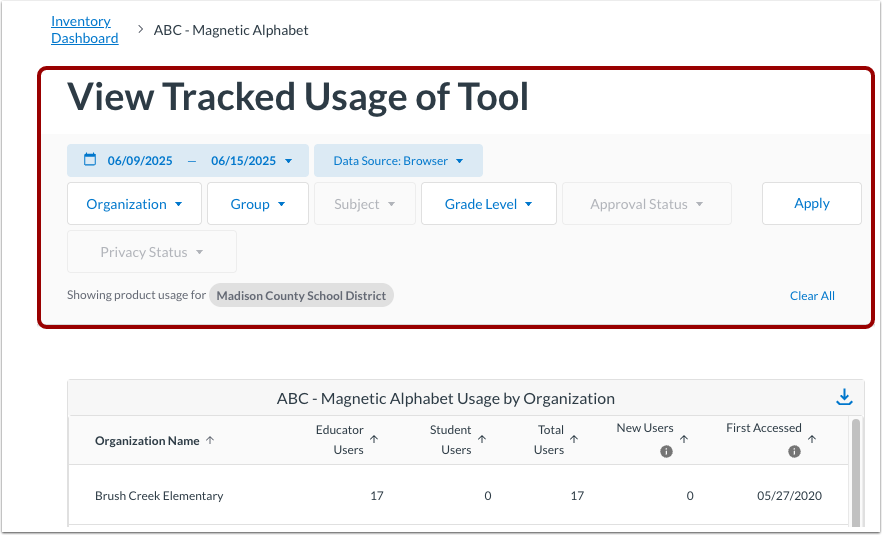Viewport: 882px width, 535px height.
Task: Open the Privacy Status filter dropdown
Action: pyautogui.click(x=152, y=252)
